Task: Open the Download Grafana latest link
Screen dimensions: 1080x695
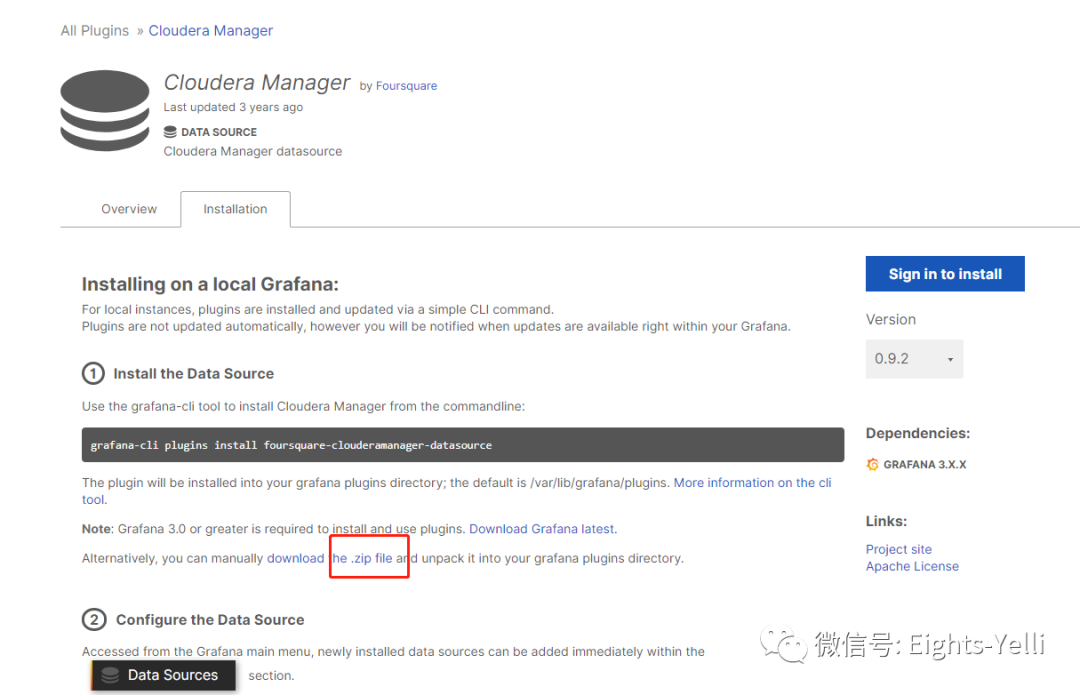Action: tap(541, 529)
